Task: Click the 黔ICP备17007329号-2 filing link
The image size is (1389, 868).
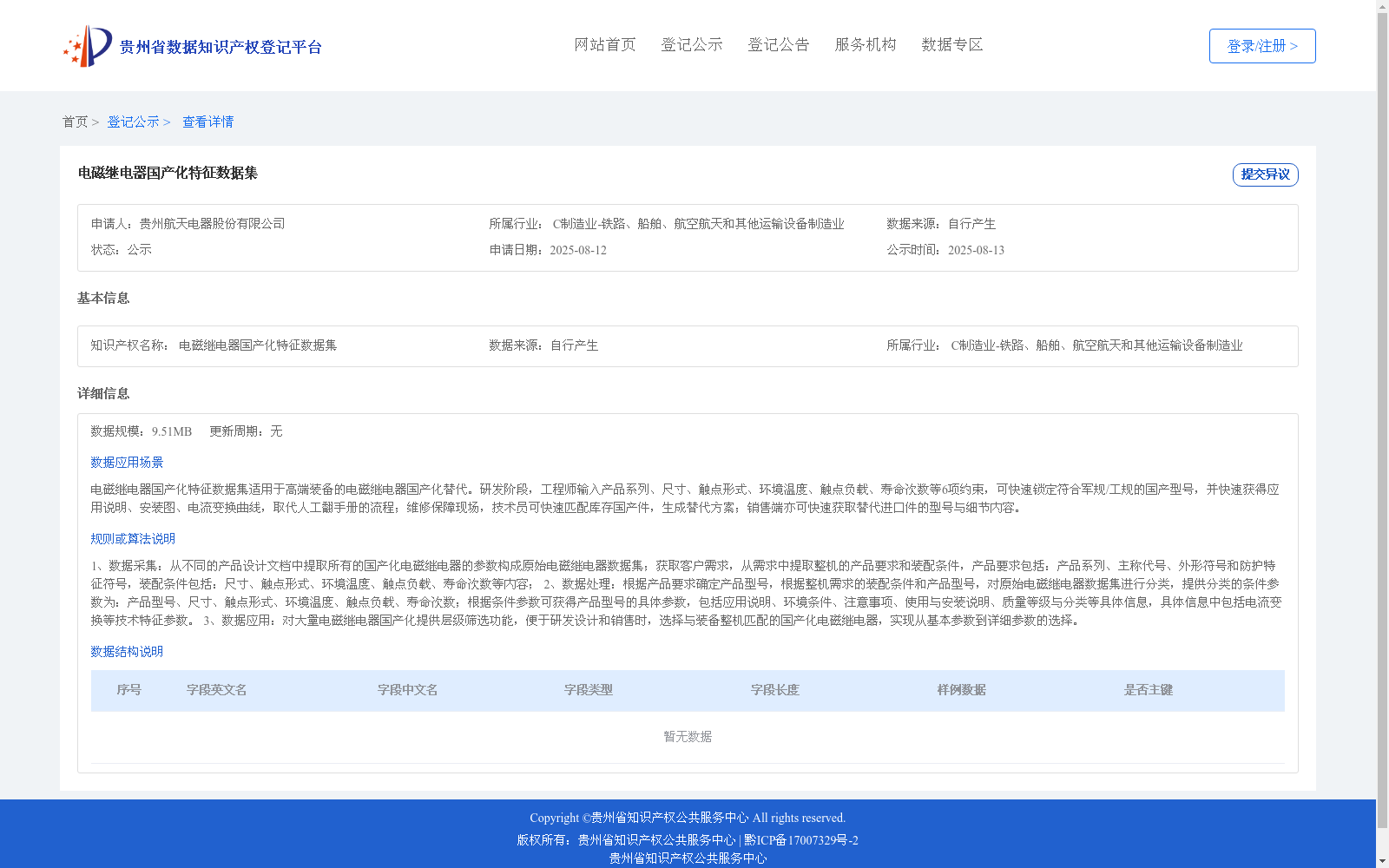Action: (799, 839)
